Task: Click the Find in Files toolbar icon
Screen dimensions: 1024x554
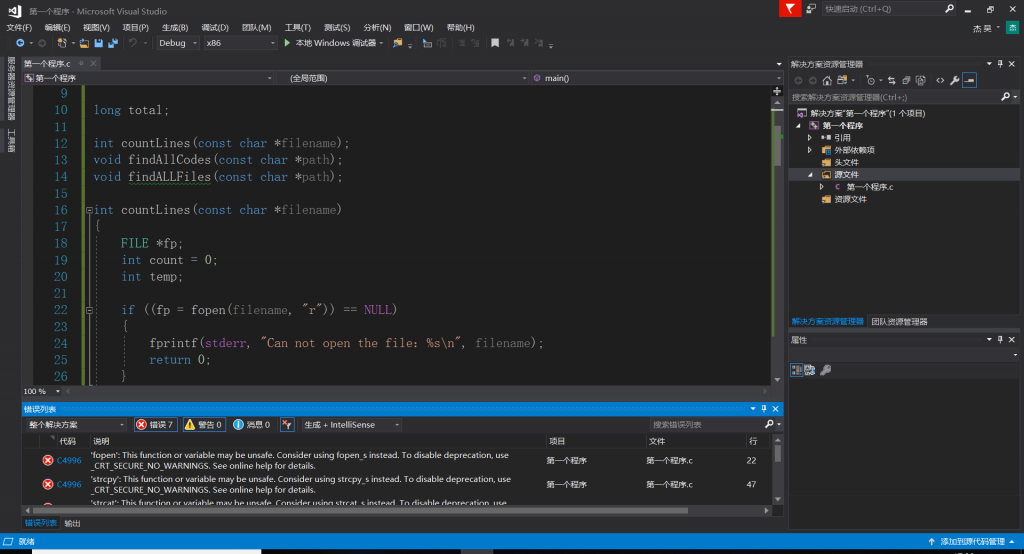Action: click(397, 43)
